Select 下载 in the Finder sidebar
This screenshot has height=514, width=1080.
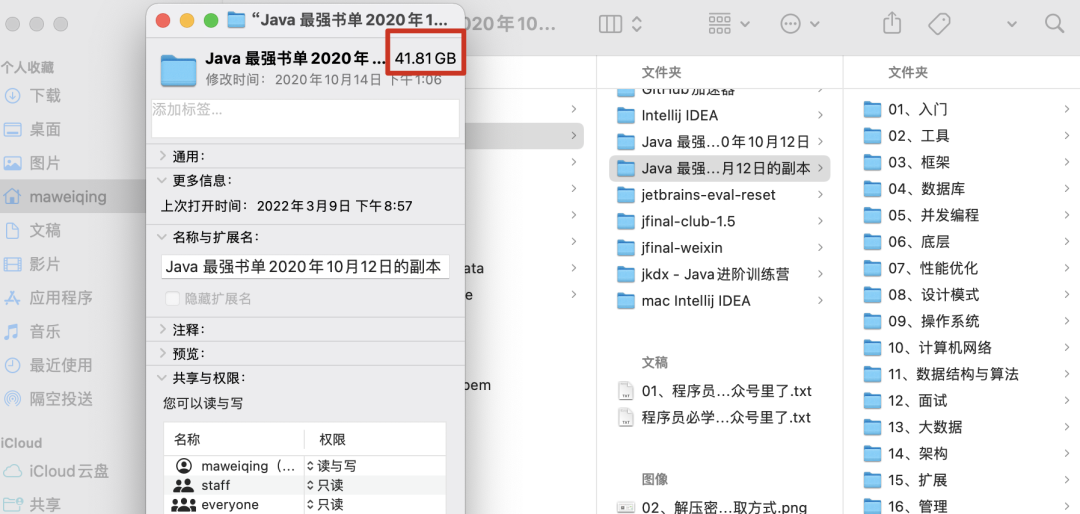tap(45, 96)
